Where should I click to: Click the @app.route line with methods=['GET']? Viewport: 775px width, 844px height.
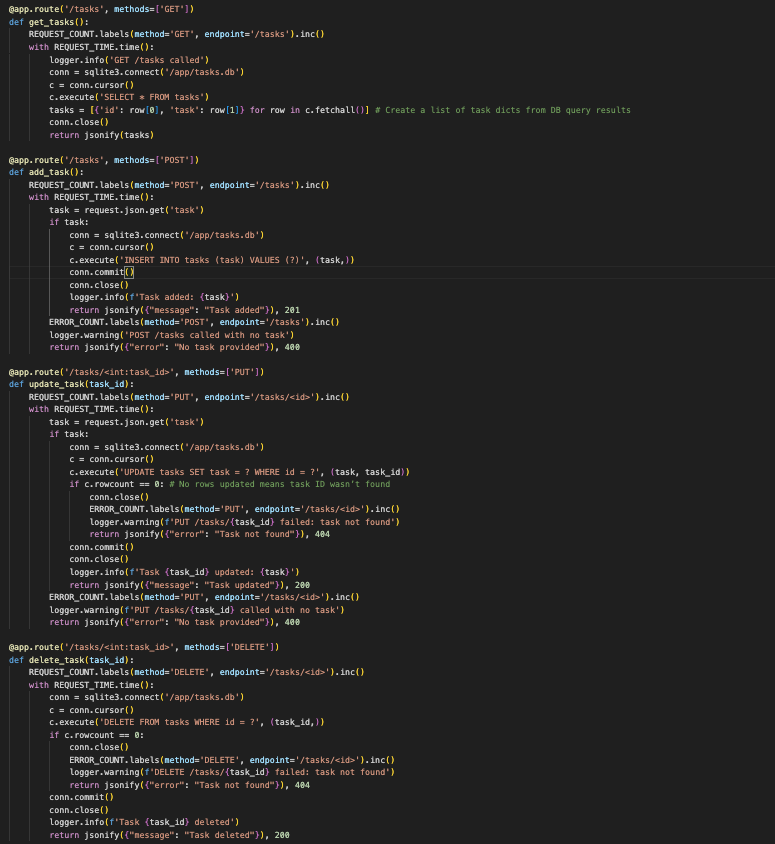(x=101, y=9)
